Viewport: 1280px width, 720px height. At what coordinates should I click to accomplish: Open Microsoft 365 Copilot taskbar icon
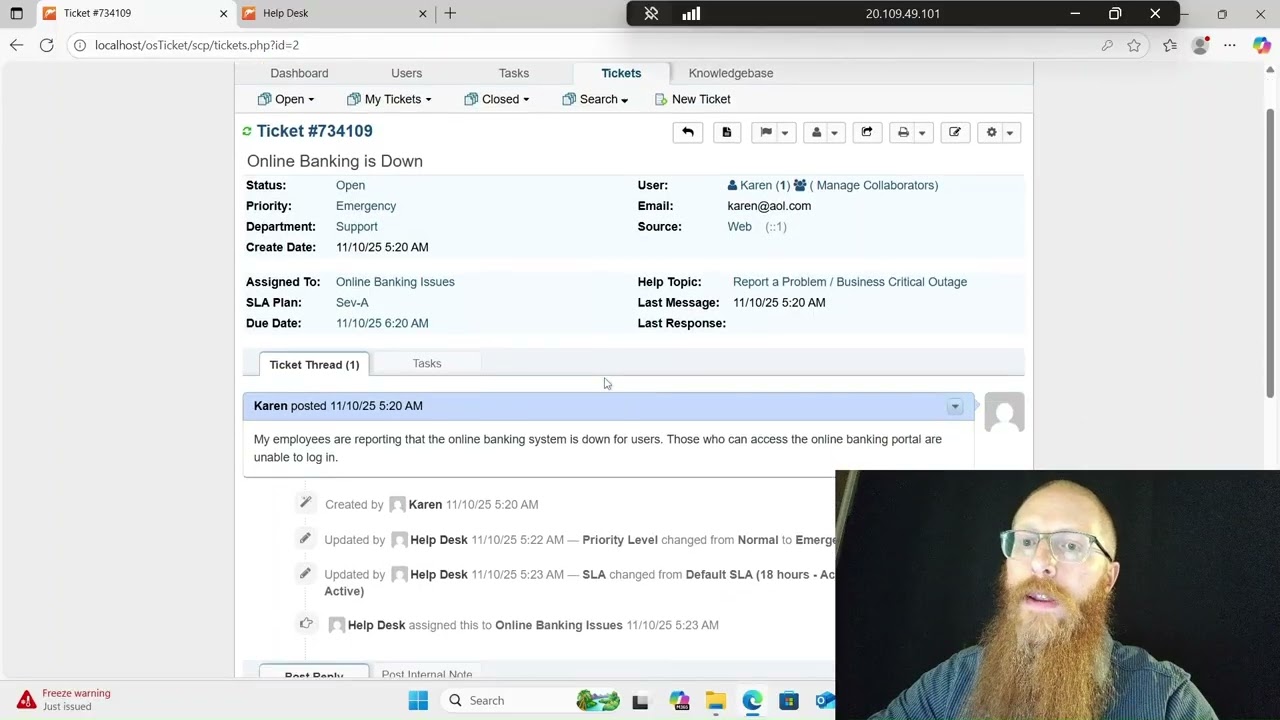pyautogui.click(x=679, y=700)
